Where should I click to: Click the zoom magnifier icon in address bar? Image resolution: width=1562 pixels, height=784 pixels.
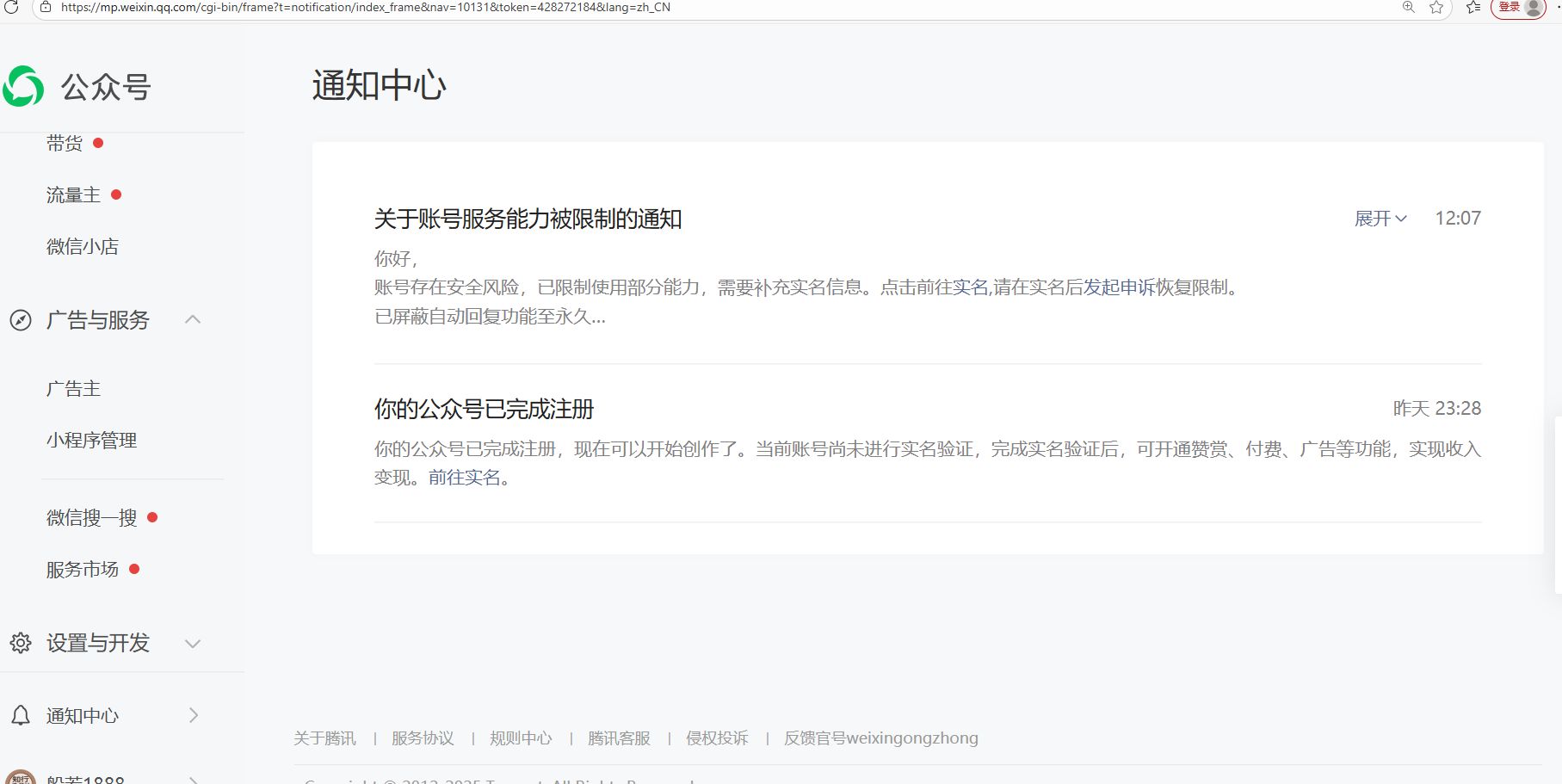coord(1409,7)
